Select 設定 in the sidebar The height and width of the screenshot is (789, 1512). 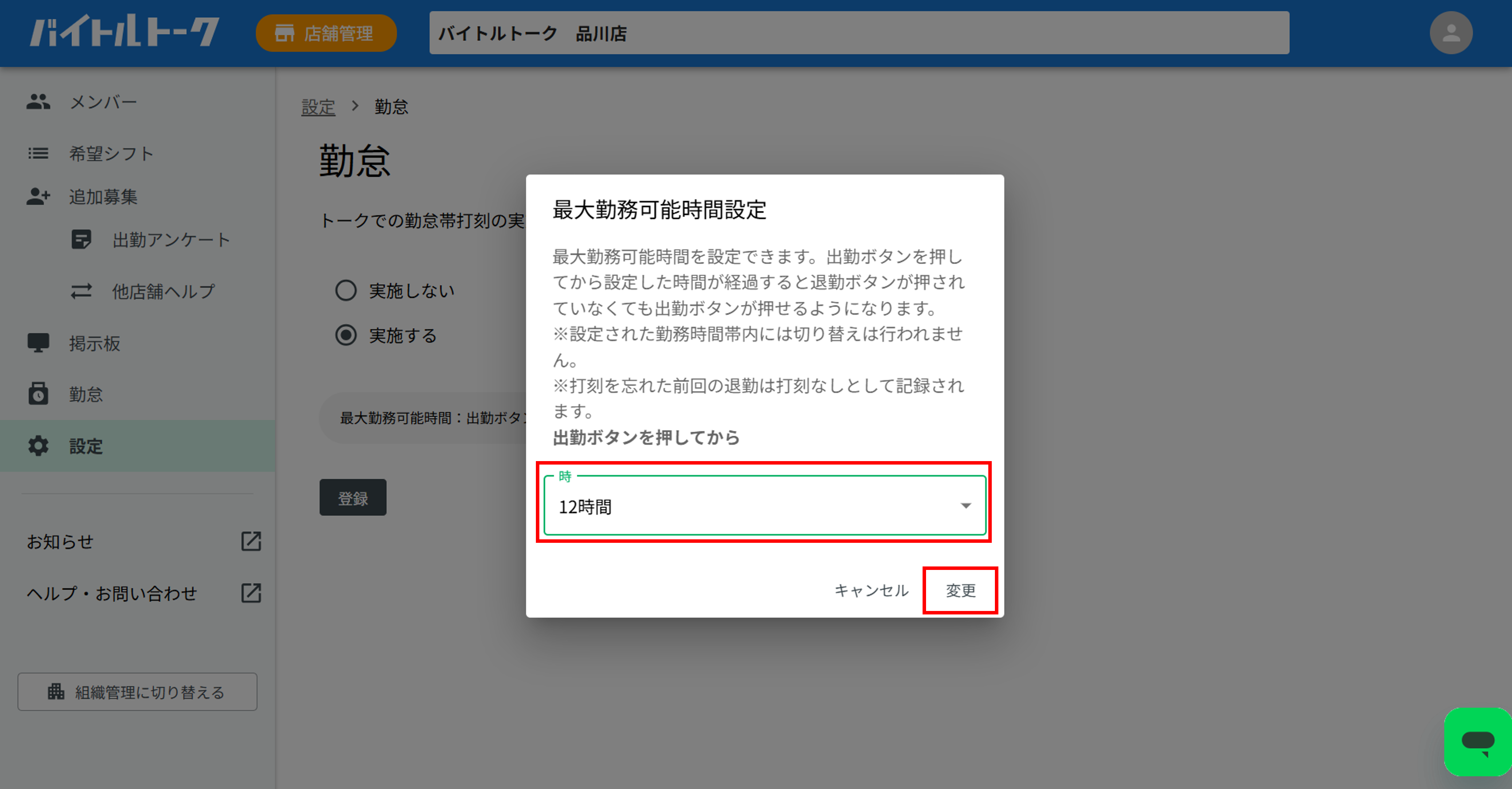tap(137, 445)
